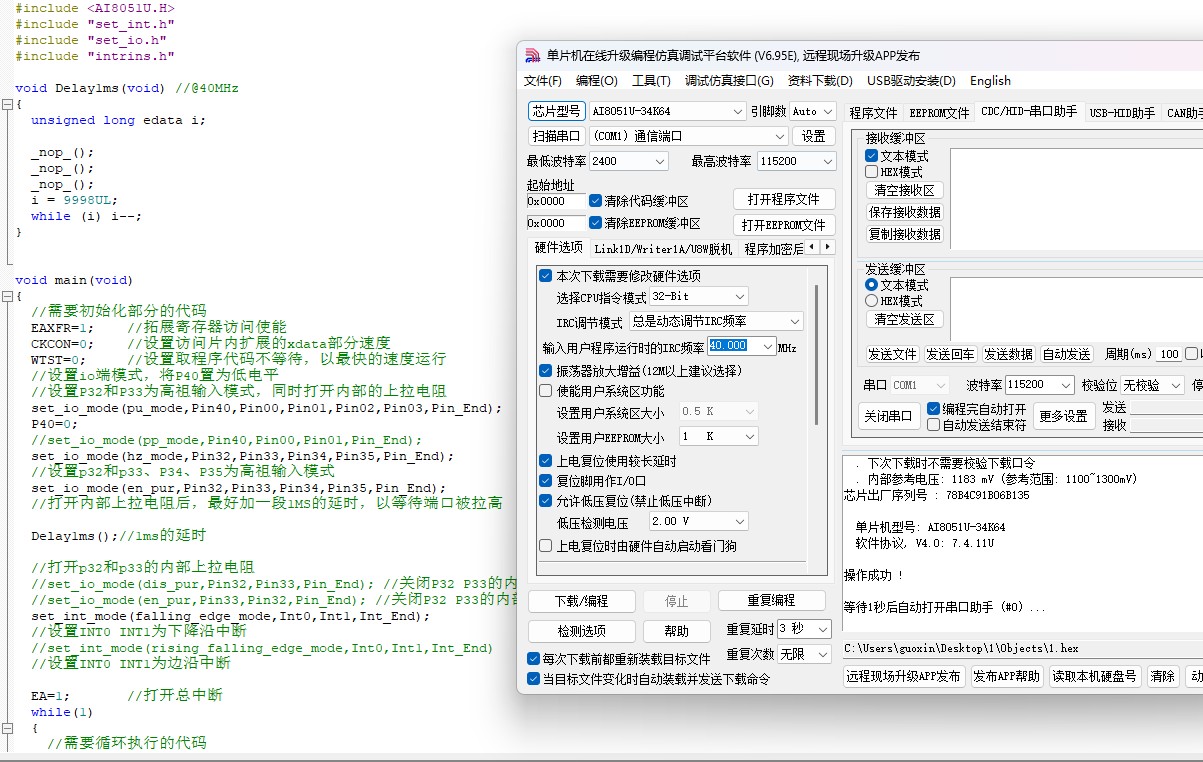Expand the CPU指令模式 32-Bit dropdown
The image size is (1203, 762).
(x=739, y=296)
